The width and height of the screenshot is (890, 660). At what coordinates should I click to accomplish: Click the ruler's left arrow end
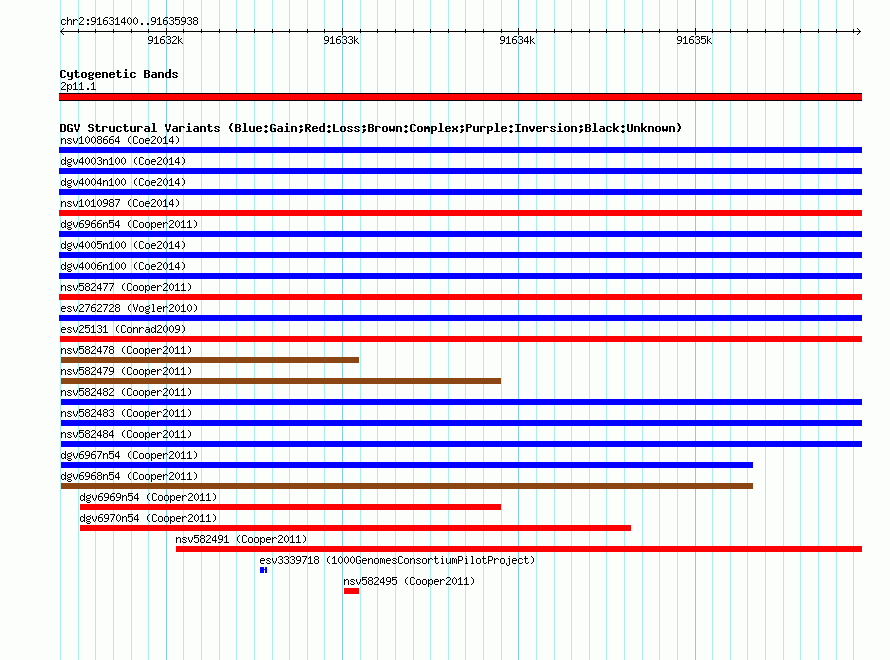coord(62,32)
